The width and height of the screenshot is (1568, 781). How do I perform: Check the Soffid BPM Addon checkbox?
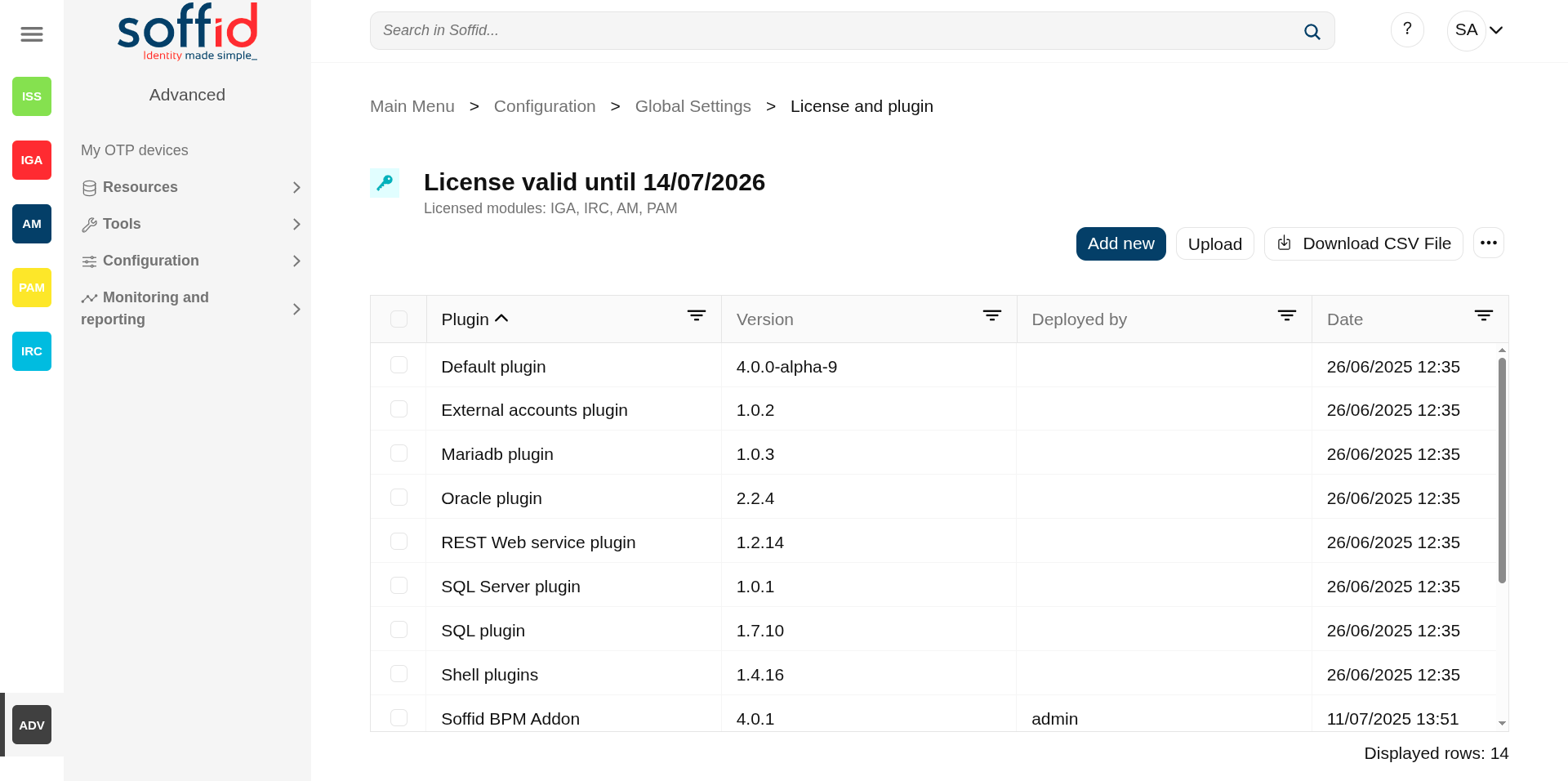(x=399, y=717)
